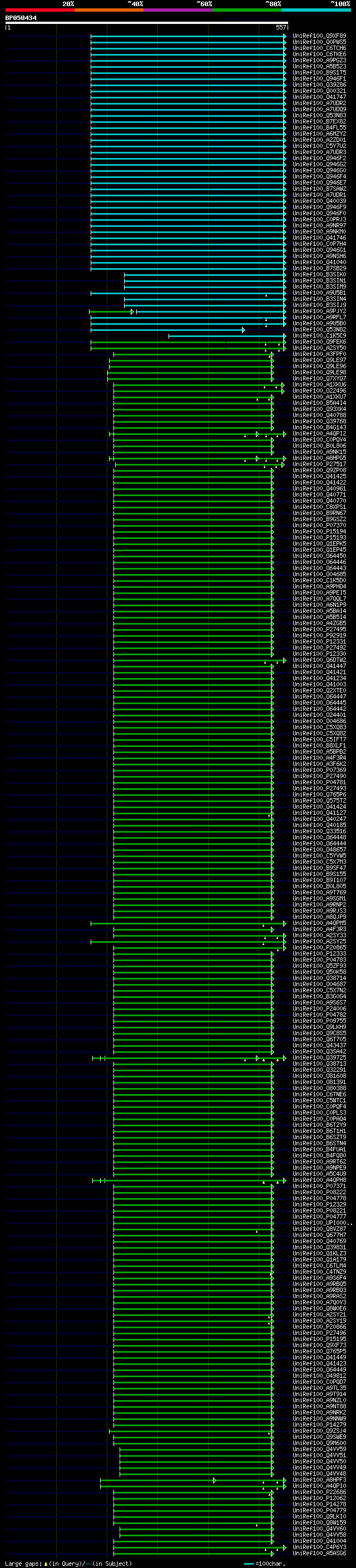
Task: Open hit UniRef100_B3SIK0
Action: (x=319, y=275)
